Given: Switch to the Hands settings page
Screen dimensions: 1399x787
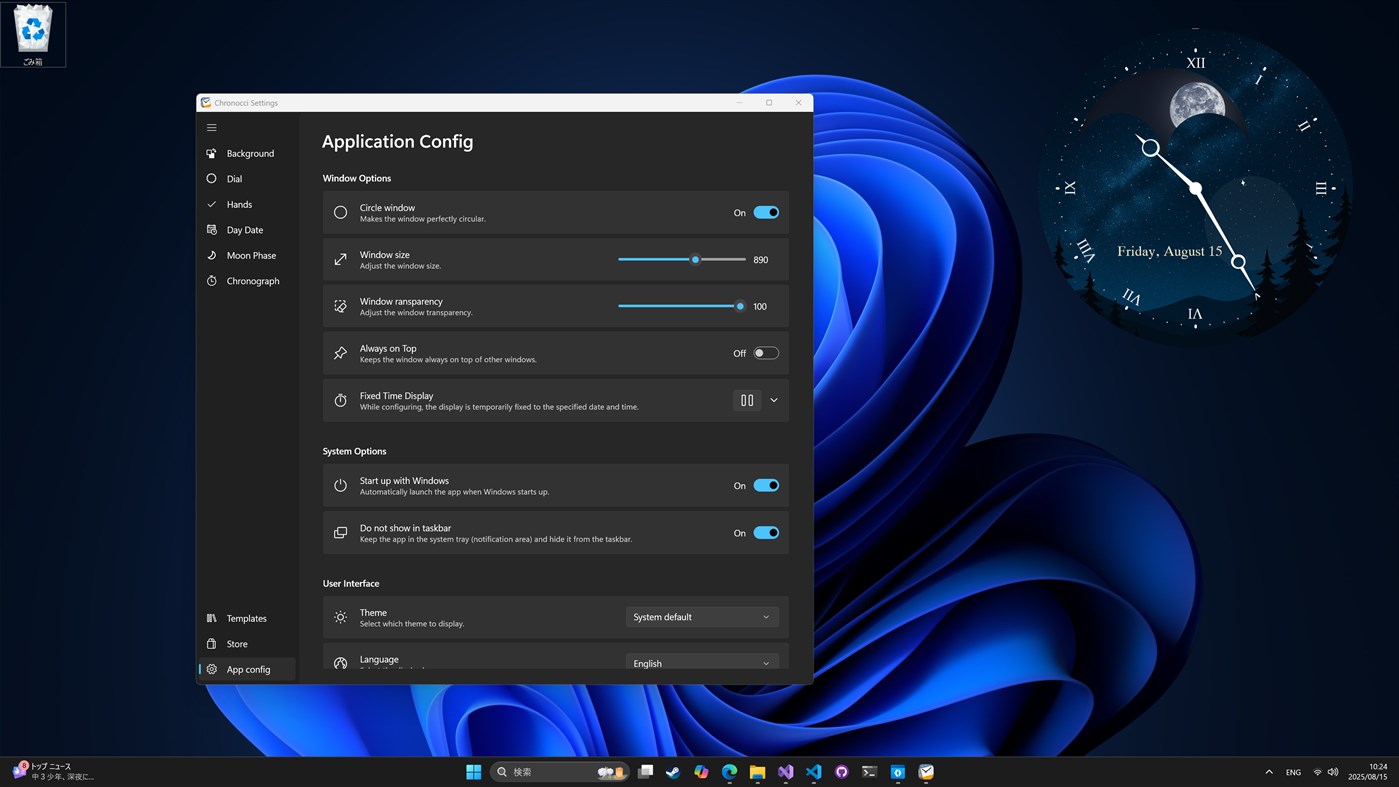Looking at the screenshot, I should (239, 204).
